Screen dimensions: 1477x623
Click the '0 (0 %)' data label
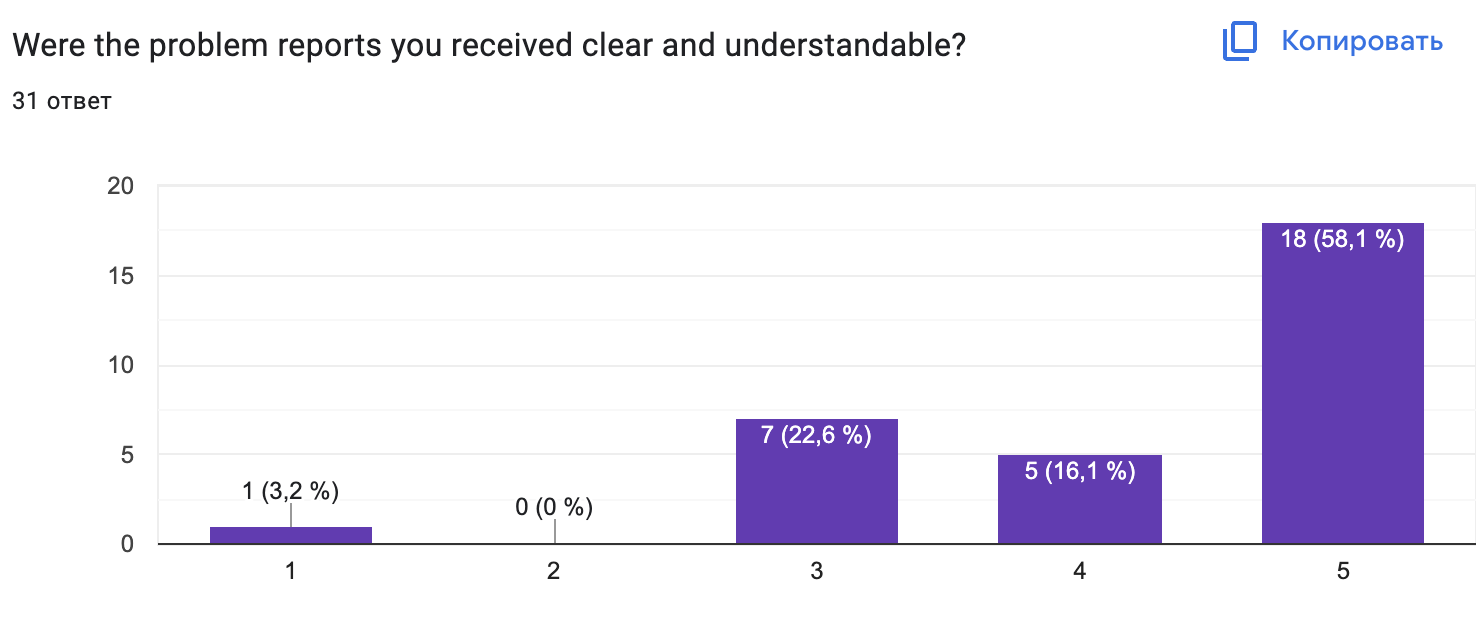point(554,508)
